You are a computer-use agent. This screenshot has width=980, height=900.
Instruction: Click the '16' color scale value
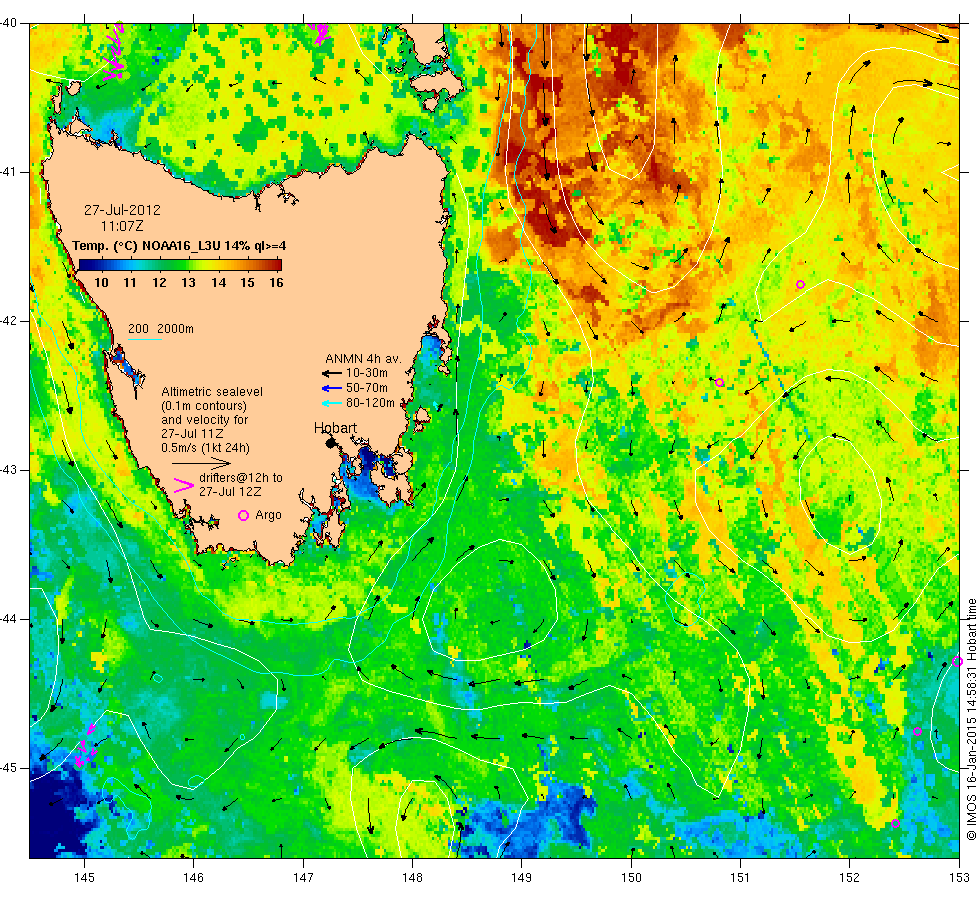tap(276, 282)
